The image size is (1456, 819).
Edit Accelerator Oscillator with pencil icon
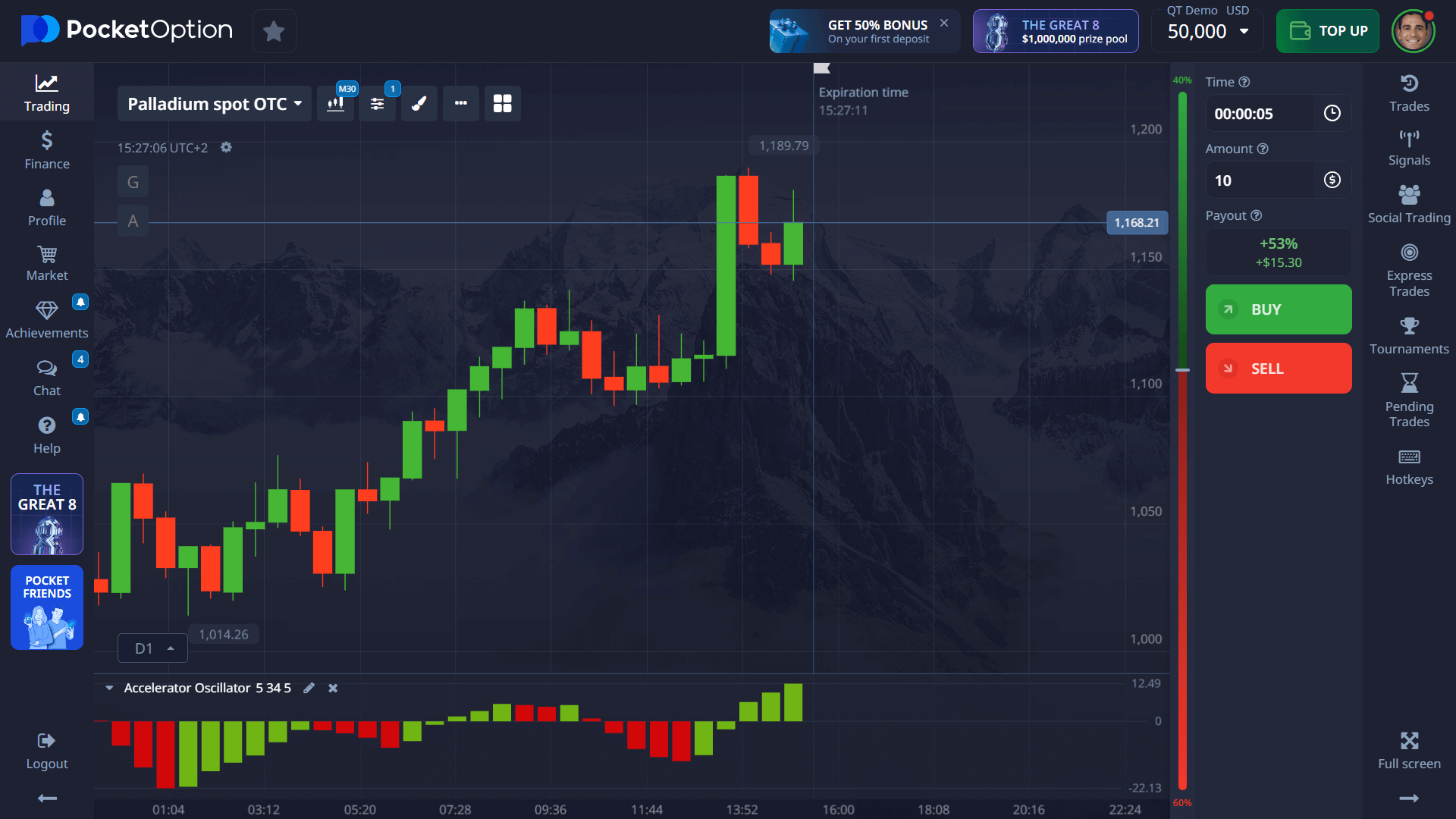(x=309, y=688)
